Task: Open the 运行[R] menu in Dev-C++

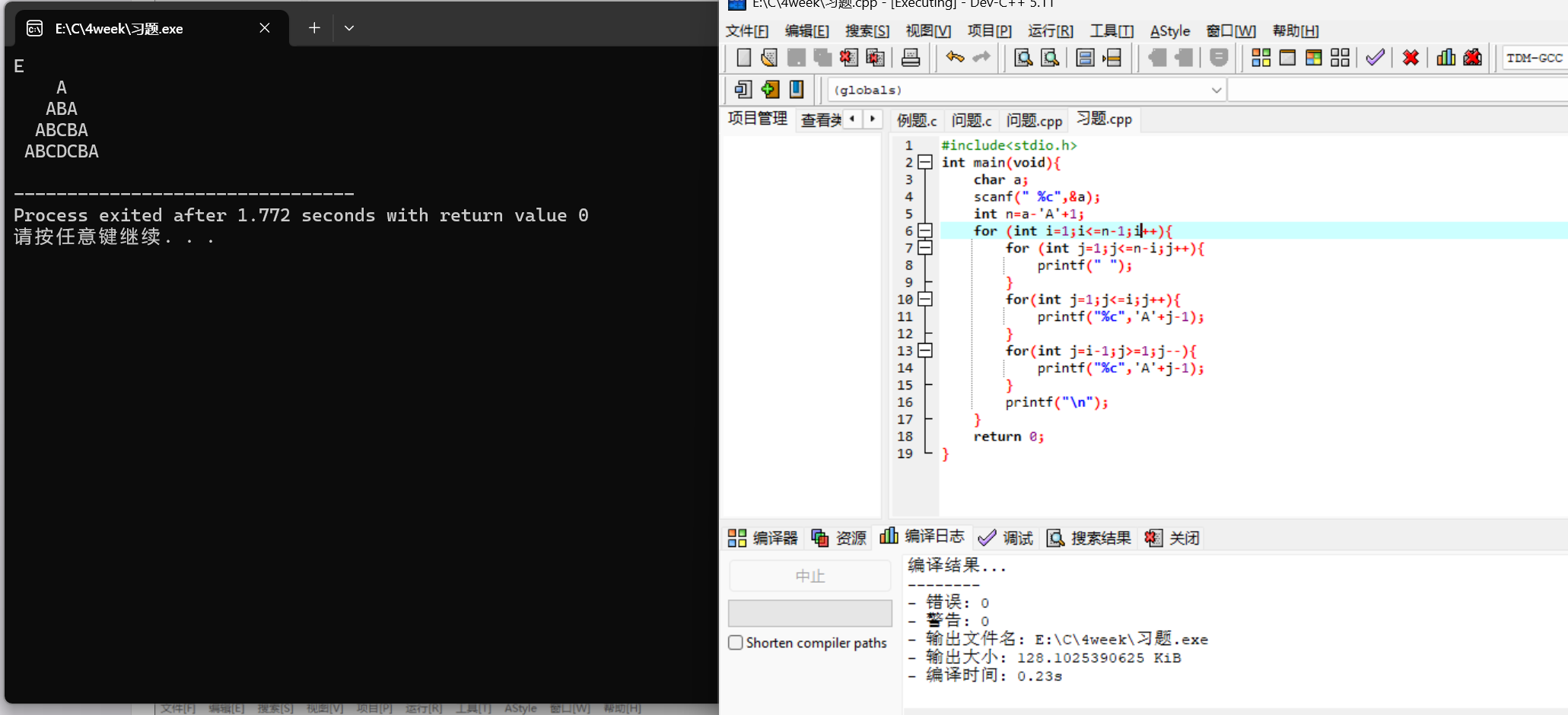Action: pyautogui.click(x=1051, y=31)
